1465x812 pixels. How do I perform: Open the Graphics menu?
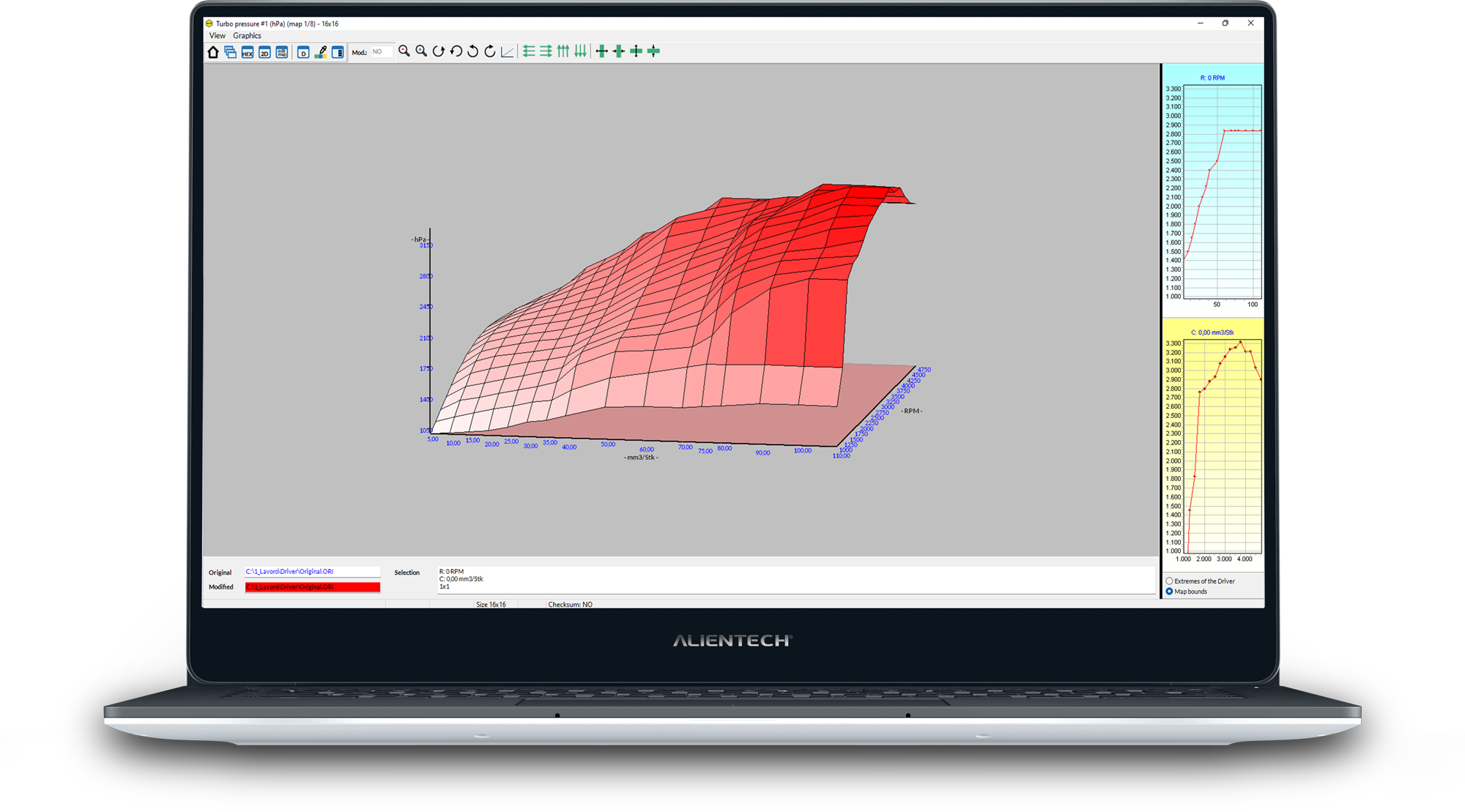pos(247,36)
